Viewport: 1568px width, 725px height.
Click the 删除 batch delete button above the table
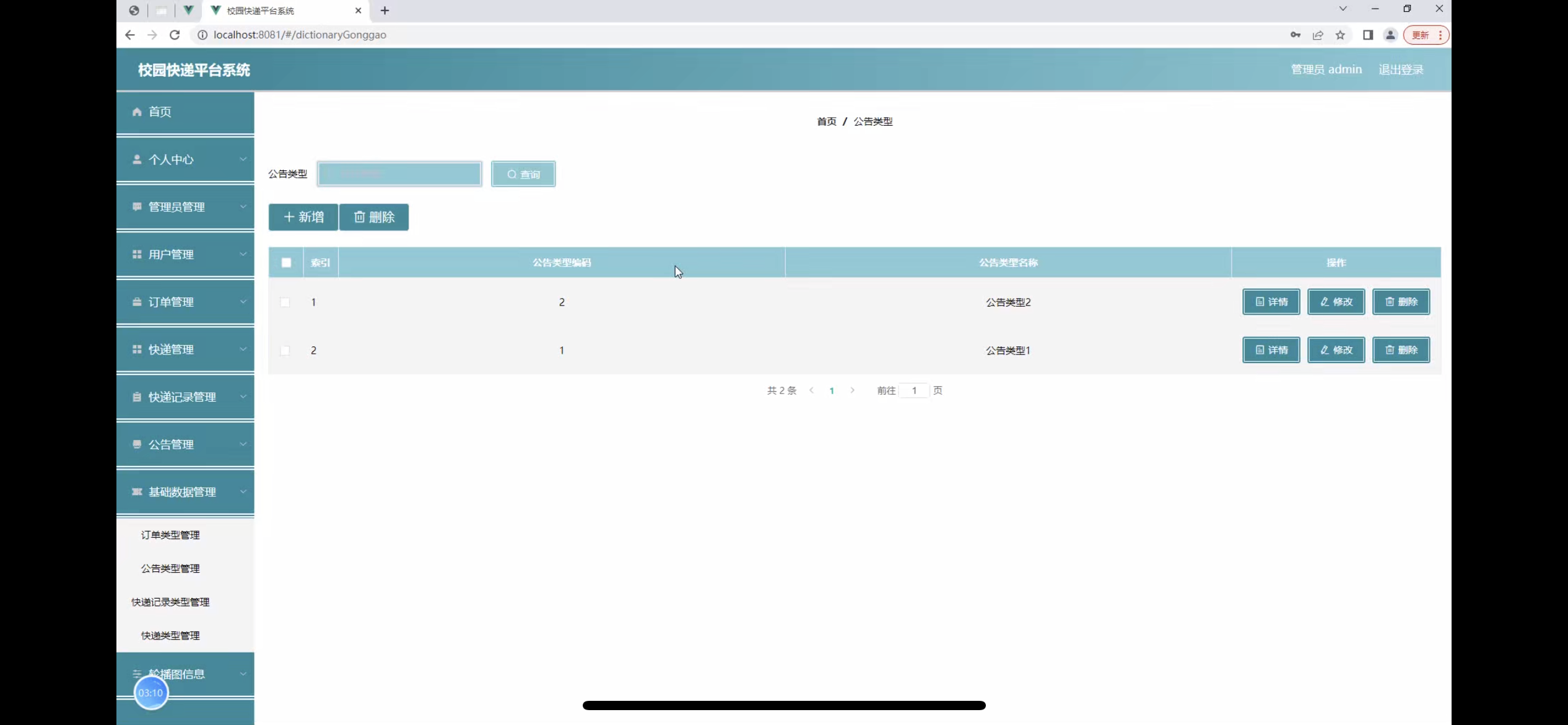point(374,217)
